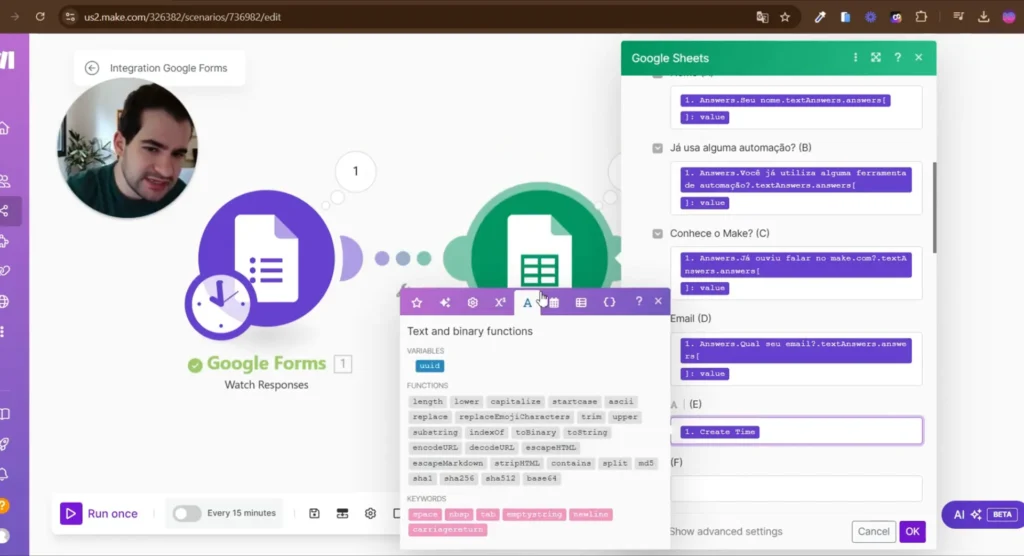The image size is (1024, 556).
Task: Click the Google Sheets panel scrollbar
Action: 935,208
